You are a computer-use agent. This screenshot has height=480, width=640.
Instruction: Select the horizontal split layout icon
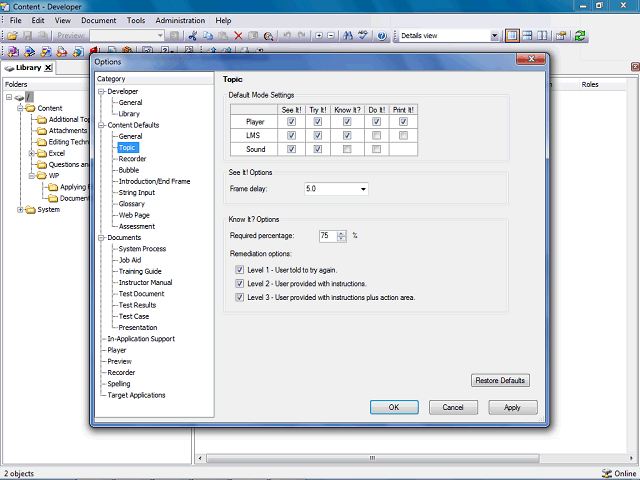(x=527, y=36)
